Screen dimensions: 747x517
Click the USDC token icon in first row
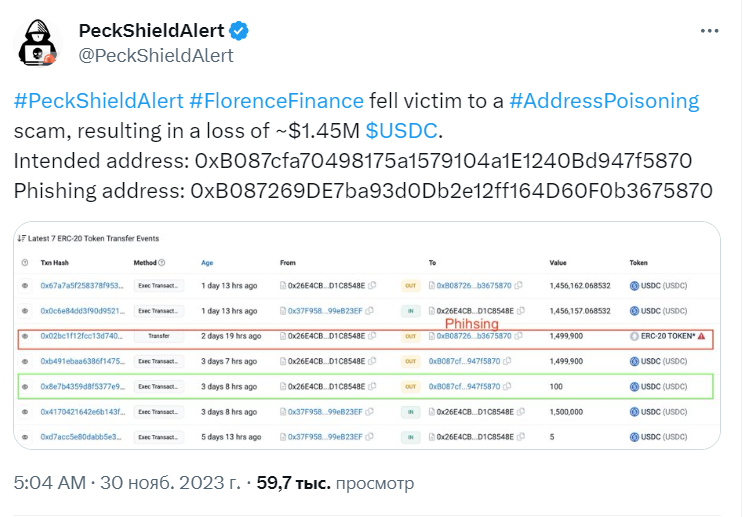pos(634,286)
